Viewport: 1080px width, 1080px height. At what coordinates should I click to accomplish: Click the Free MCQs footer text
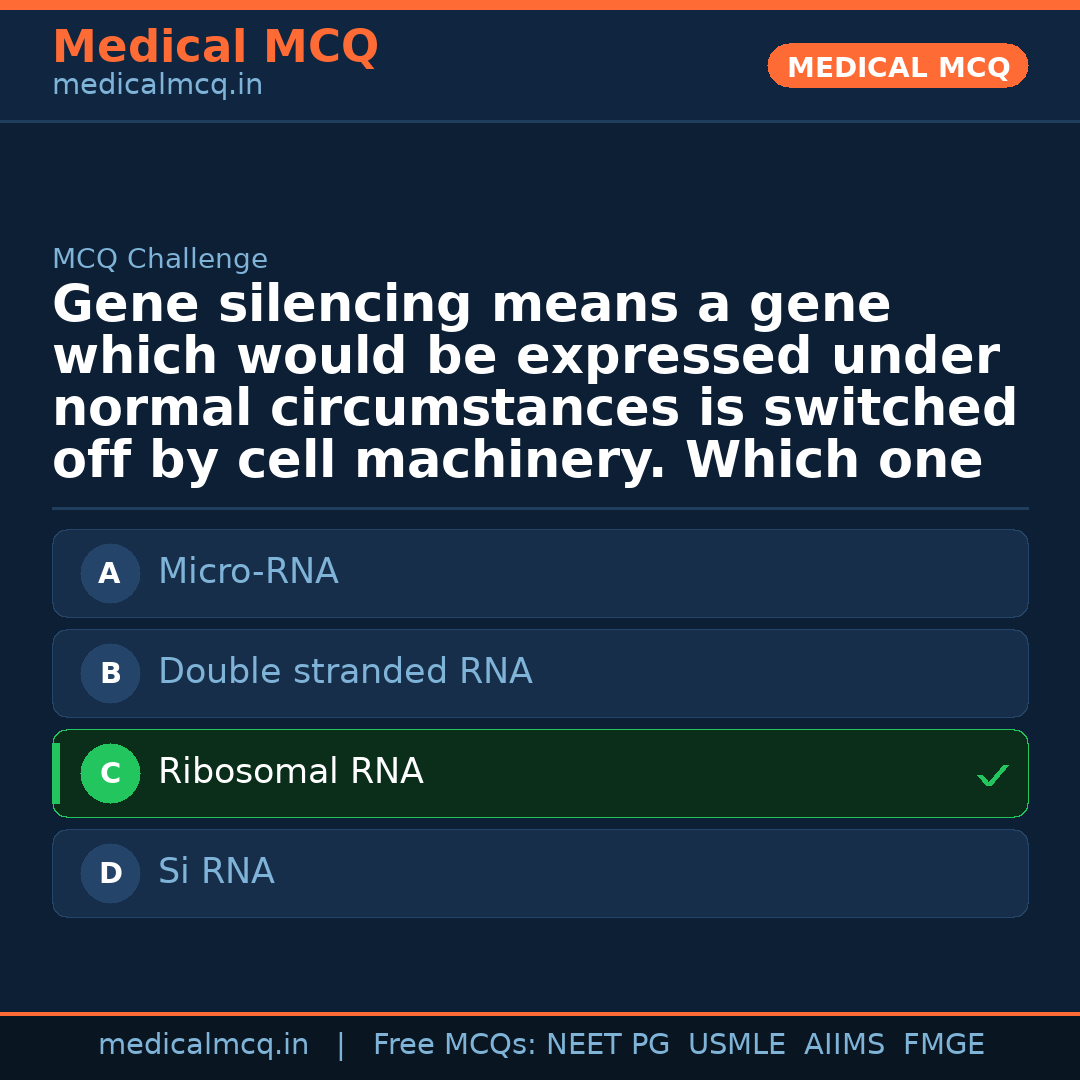(454, 1045)
